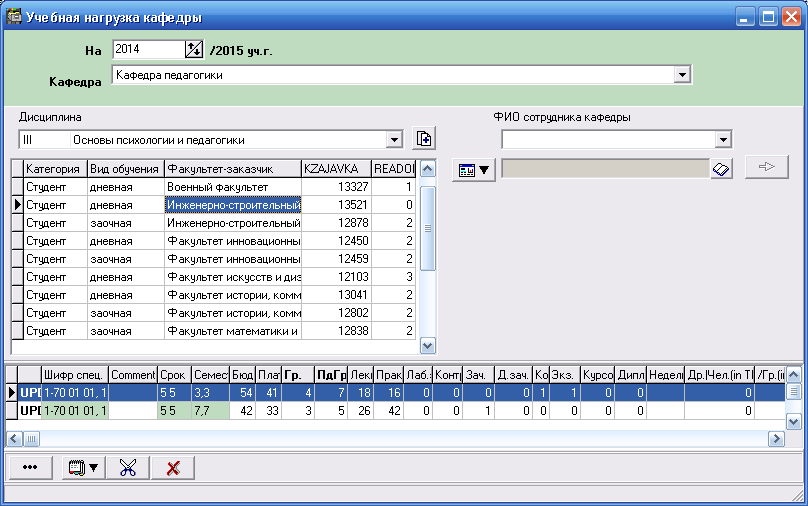Click the three dots button
This screenshot has width=808, height=506.
(30, 467)
